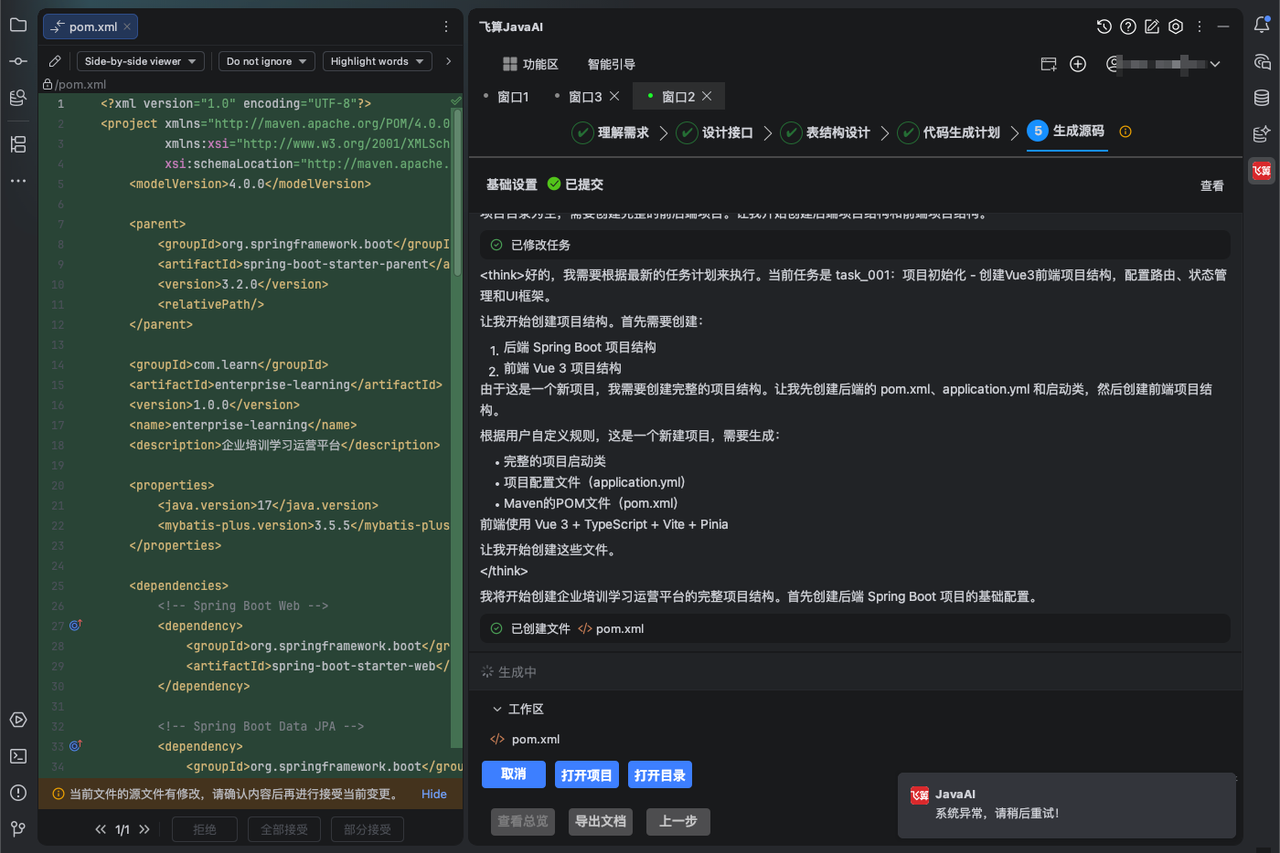
Task: Open Highlight words dropdown
Action: coord(377,61)
